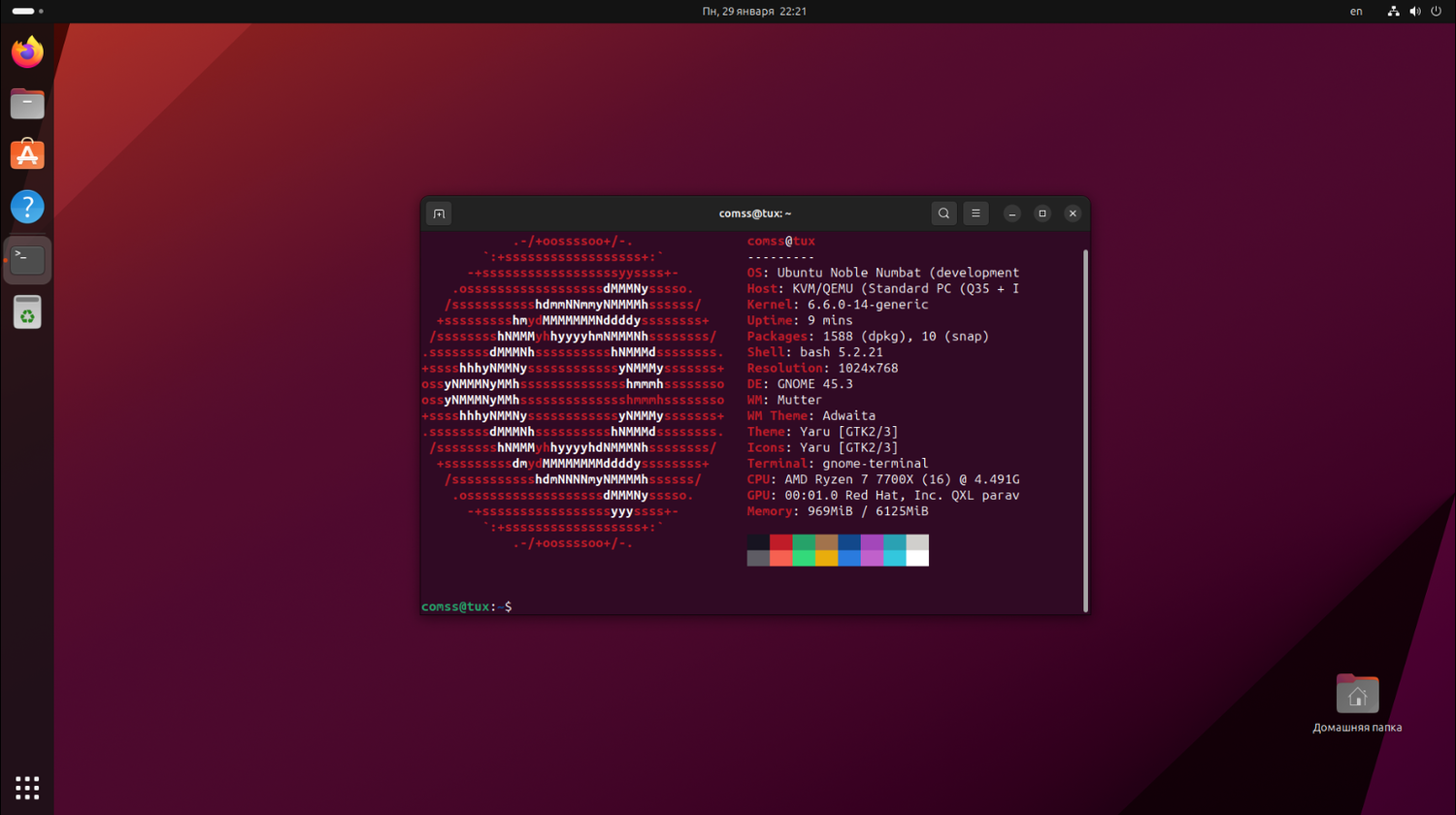Maximize the terminal window

(x=1042, y=213)
